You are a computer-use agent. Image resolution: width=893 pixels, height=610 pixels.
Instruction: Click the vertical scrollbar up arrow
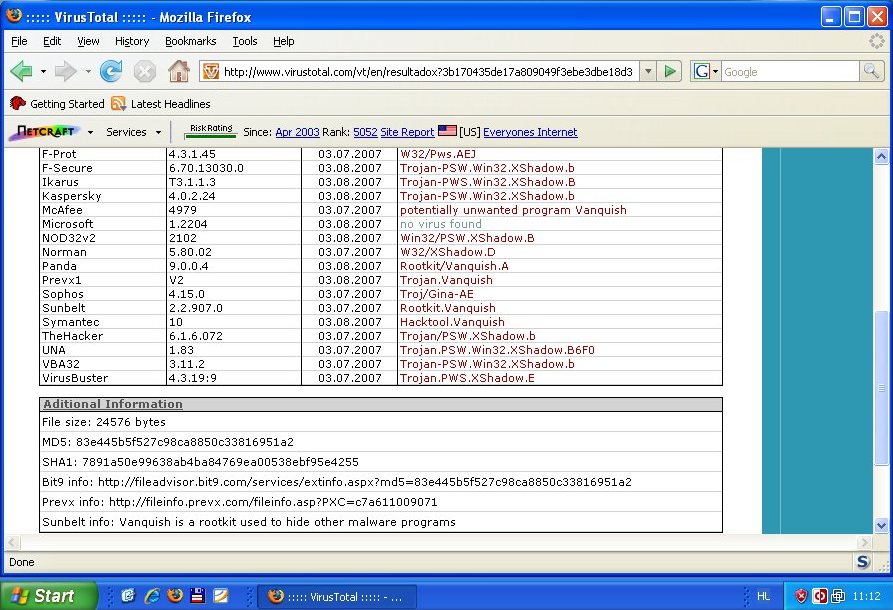point(881,156)
